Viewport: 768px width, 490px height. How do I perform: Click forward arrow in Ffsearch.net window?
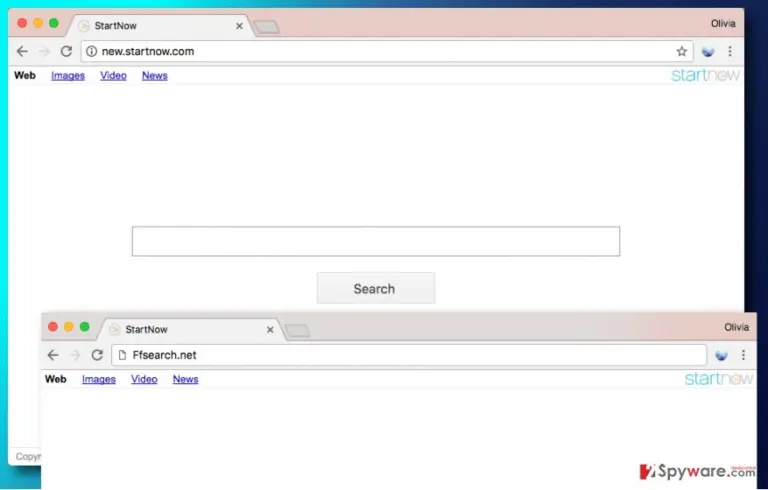(x=75, y=355)
